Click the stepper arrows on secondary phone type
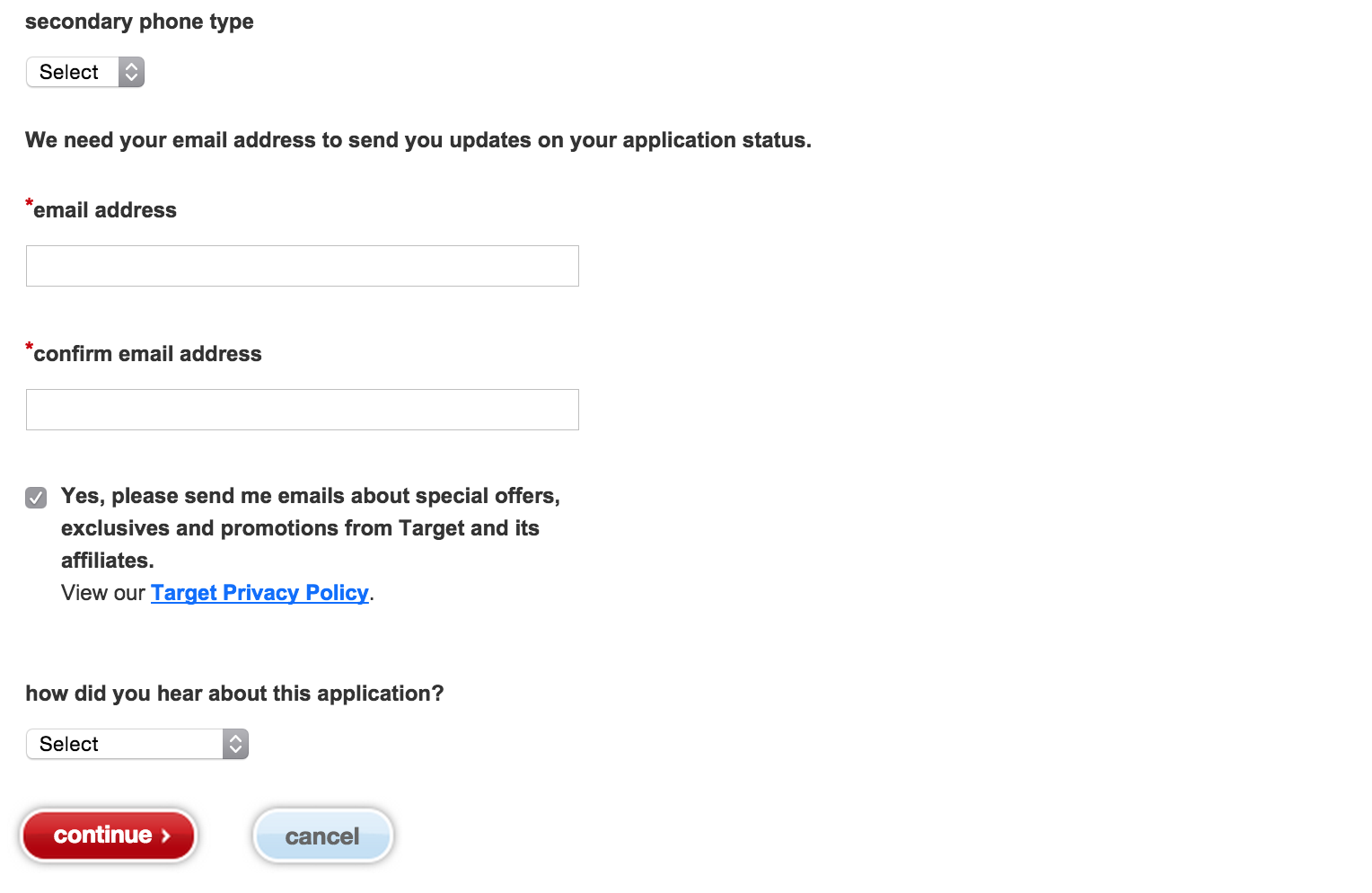 tap(131, 72)
